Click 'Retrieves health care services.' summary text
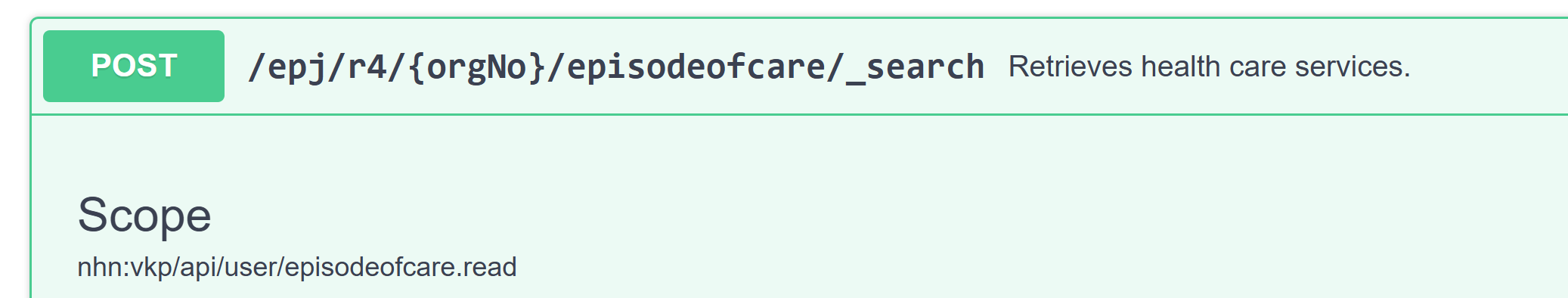1568x298 pixels. tap(1210, 67)
